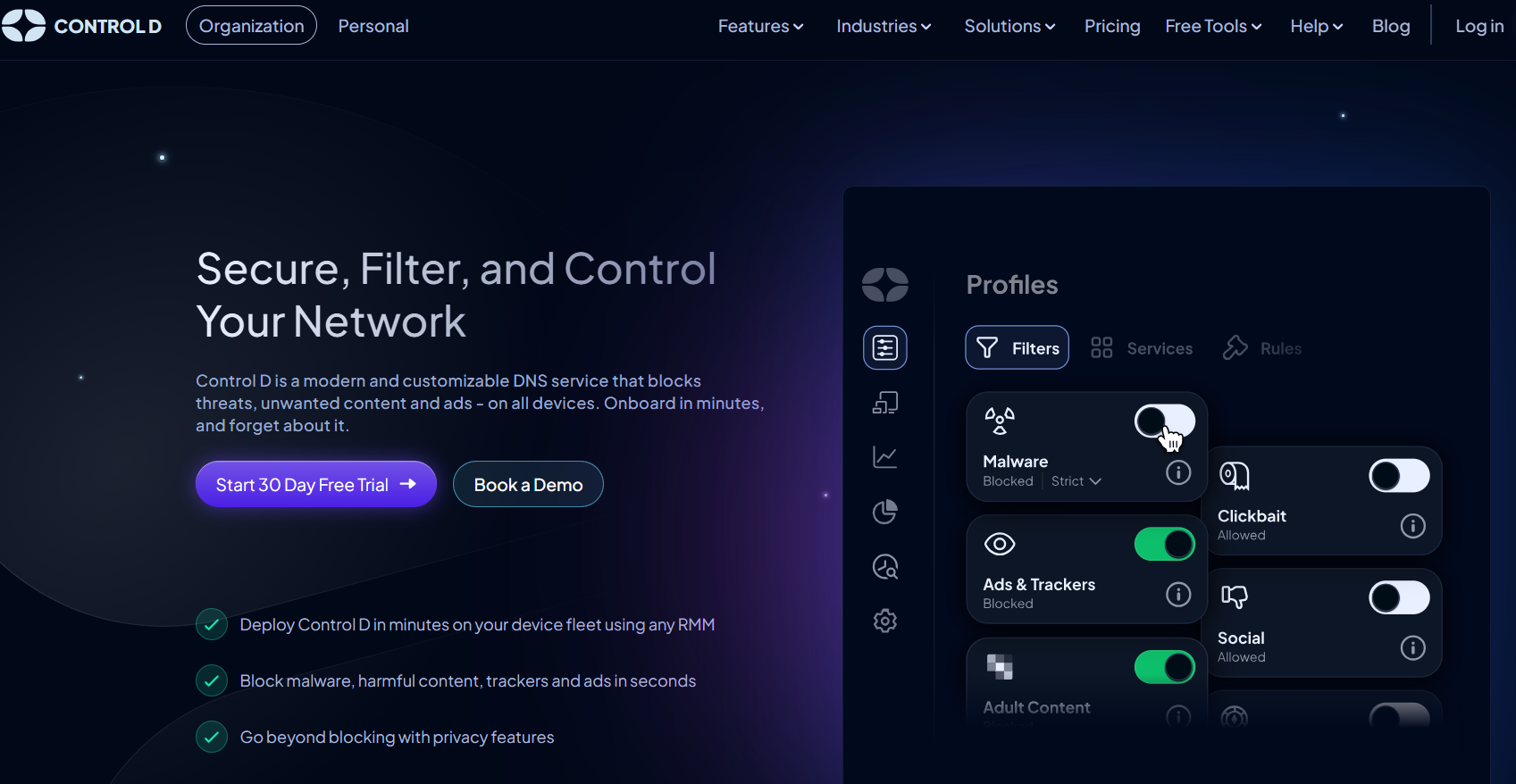
Task: Click the Social Allowed status text
Action: click(x=1242, y=657)
